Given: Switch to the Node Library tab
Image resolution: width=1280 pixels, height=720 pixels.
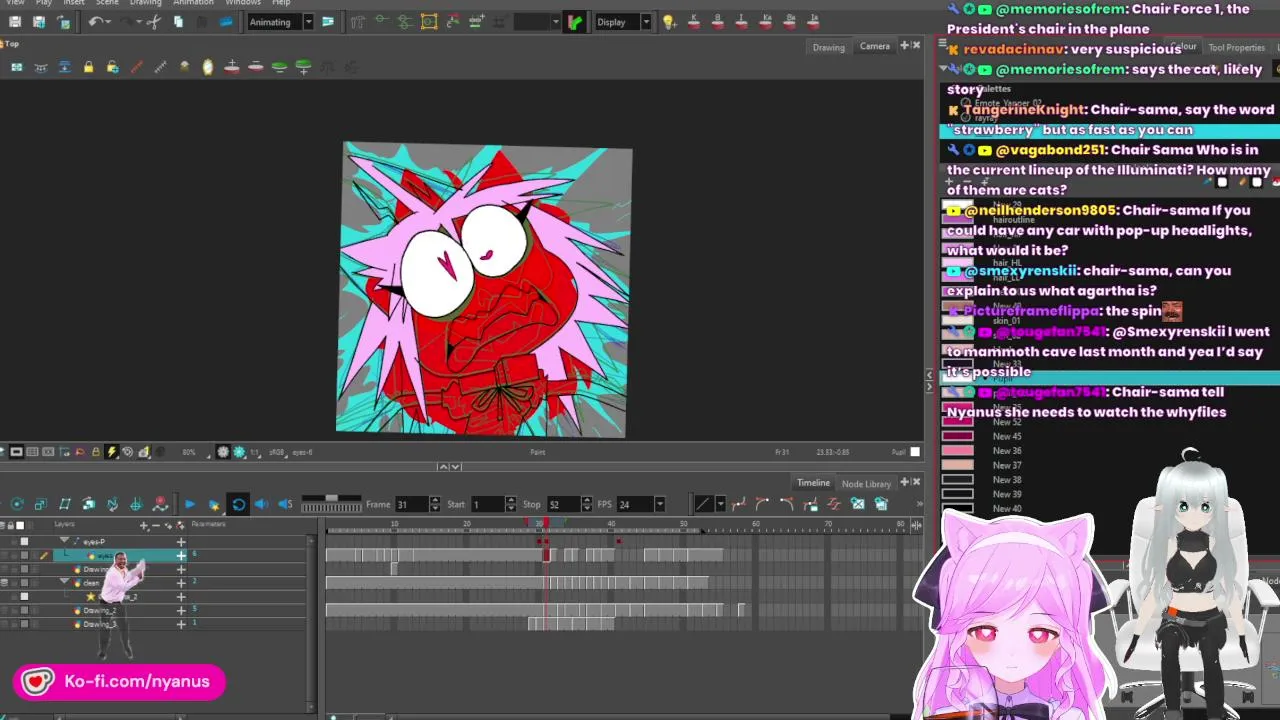Looking at the screenshot, I should (x=866, y=484).
